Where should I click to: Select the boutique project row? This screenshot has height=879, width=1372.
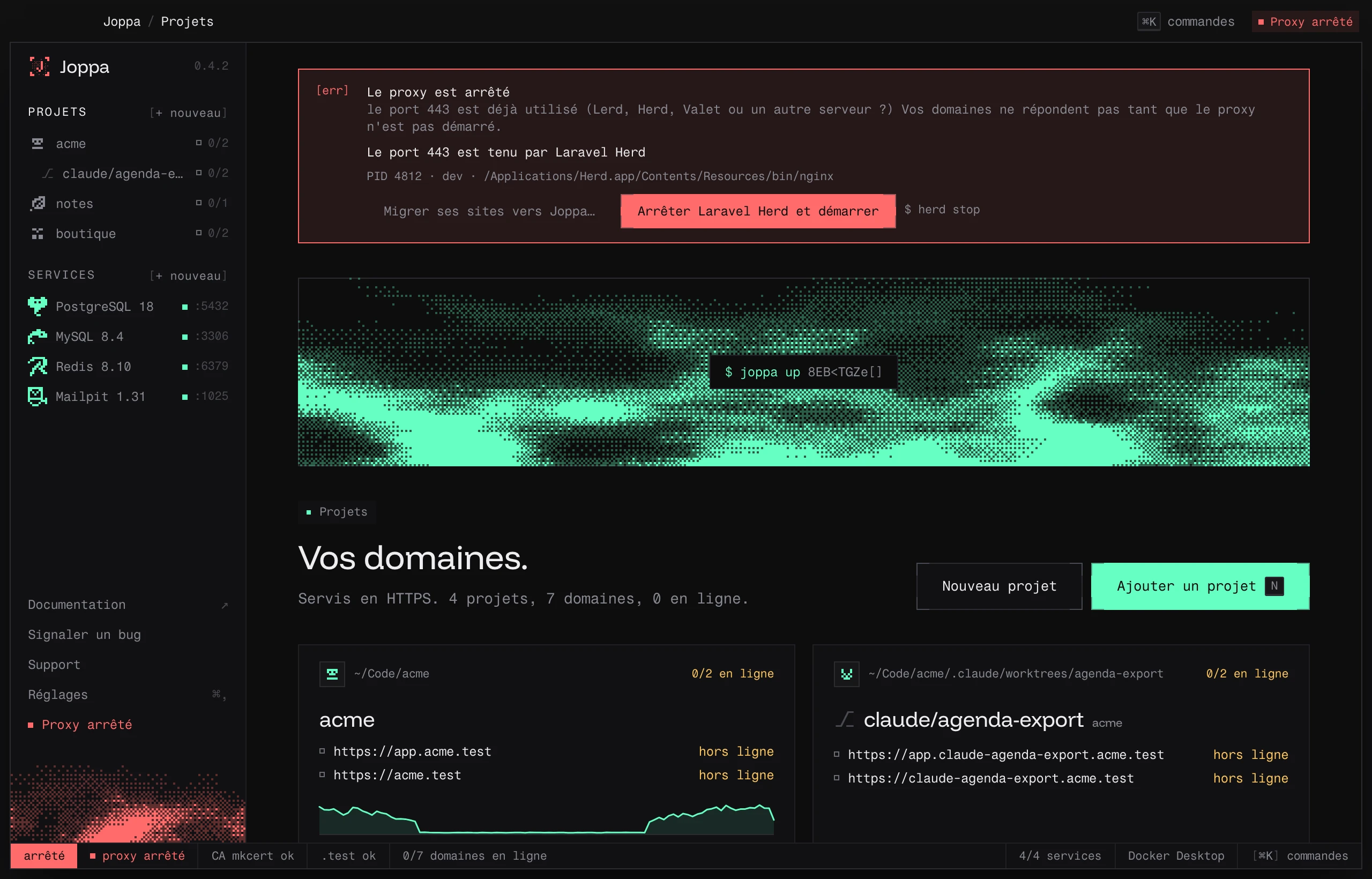click(129, 234)
